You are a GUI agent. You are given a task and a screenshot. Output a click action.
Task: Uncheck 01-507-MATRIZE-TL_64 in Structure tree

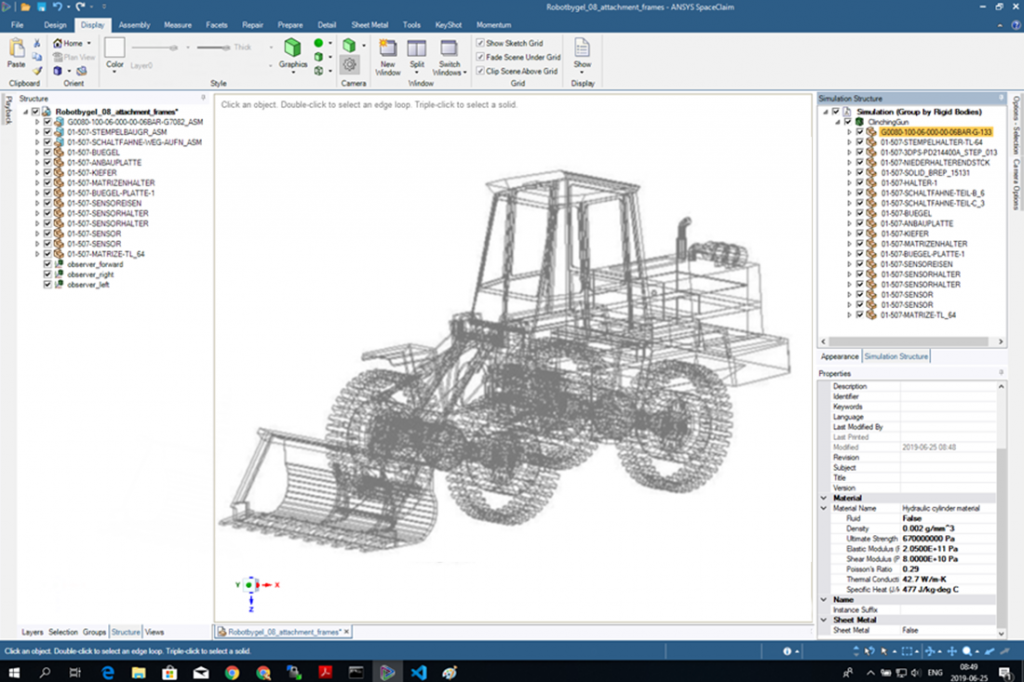[x=47, y=253]
